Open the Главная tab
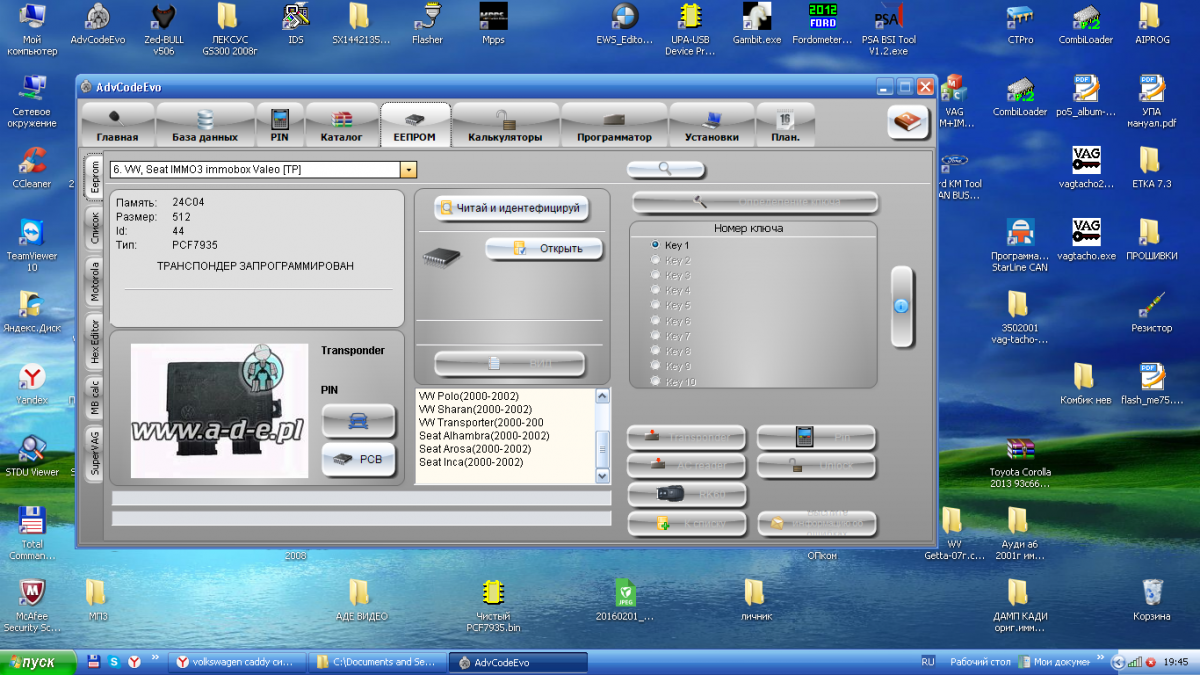This screenshot has width=1200, height=675. (x=117, y=125)
